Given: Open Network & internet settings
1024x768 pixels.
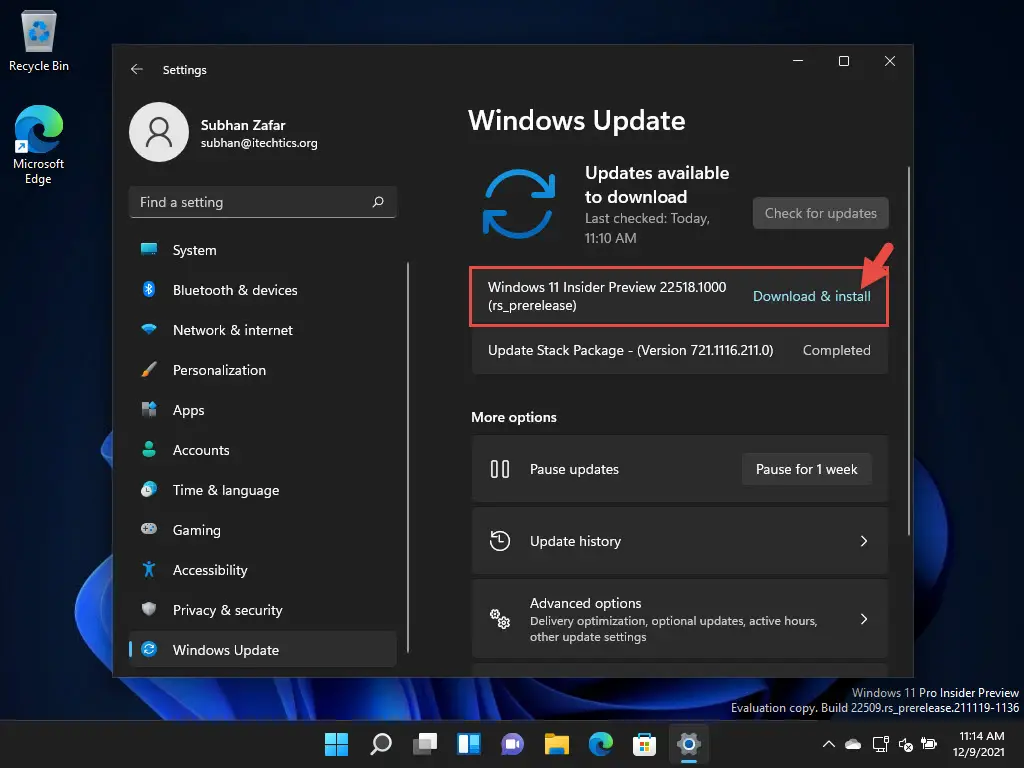Looking at the screenshot, I should (x=263, y=330).
